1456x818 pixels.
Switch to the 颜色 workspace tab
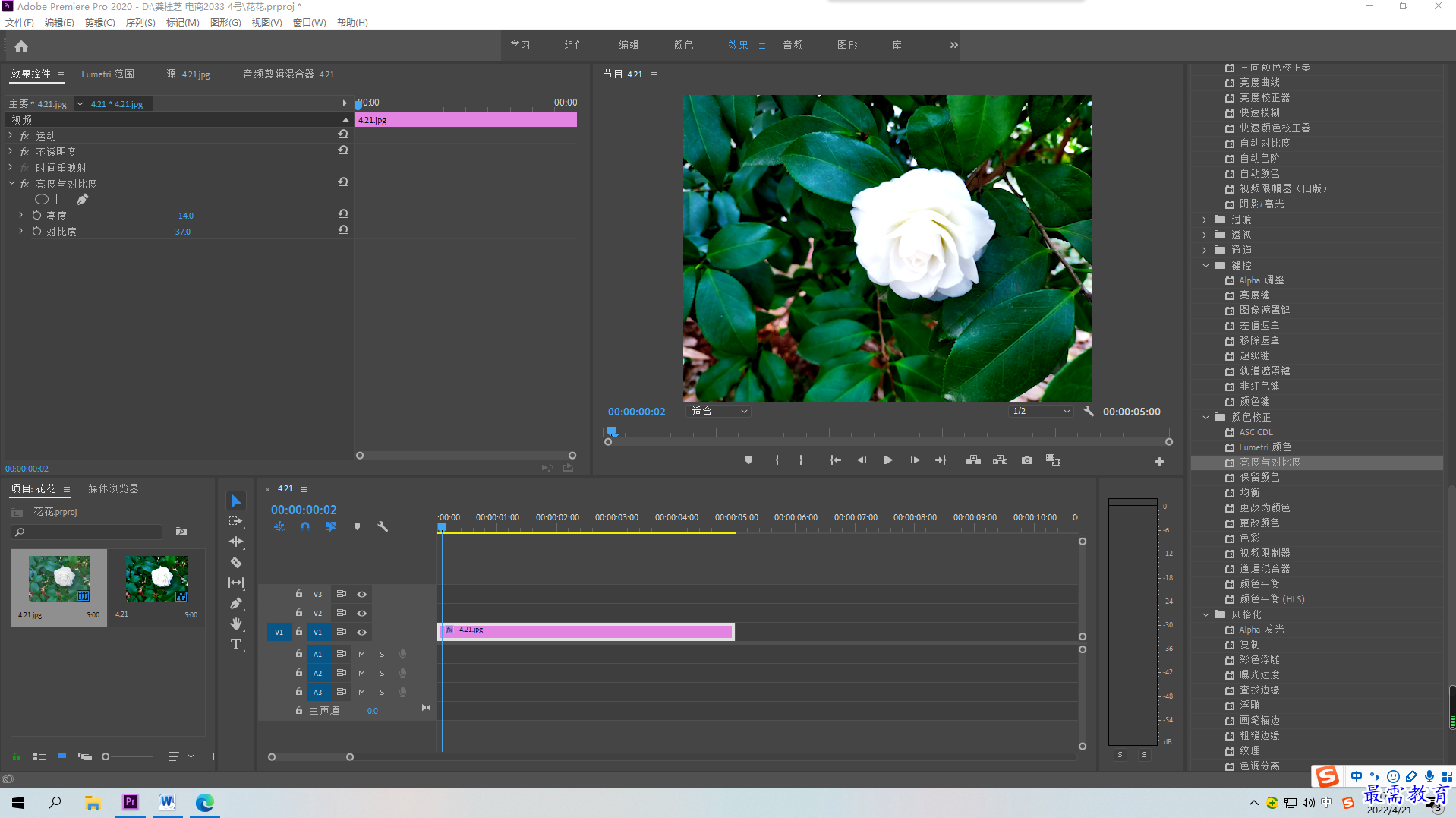pos(683,45)
